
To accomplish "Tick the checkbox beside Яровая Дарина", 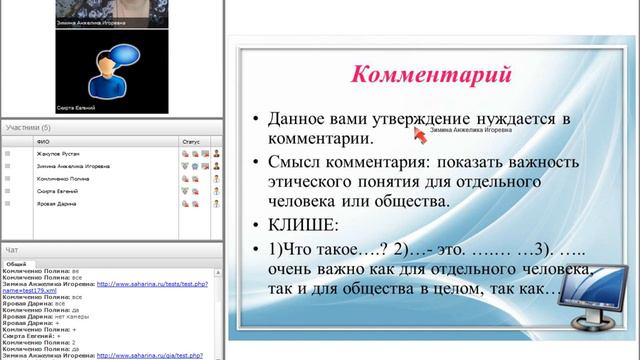I will pos(7,203).
